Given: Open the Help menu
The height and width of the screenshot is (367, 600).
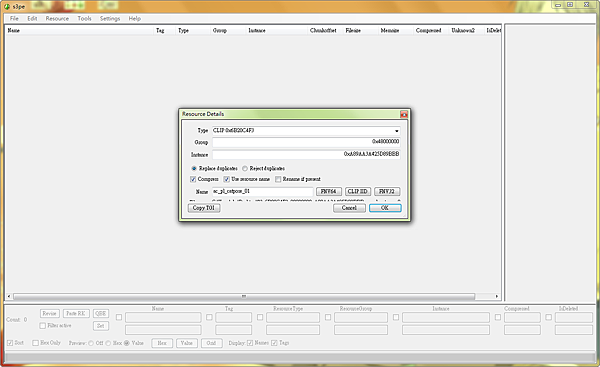Looking at the screenshot, I should (x=134, y=18).
